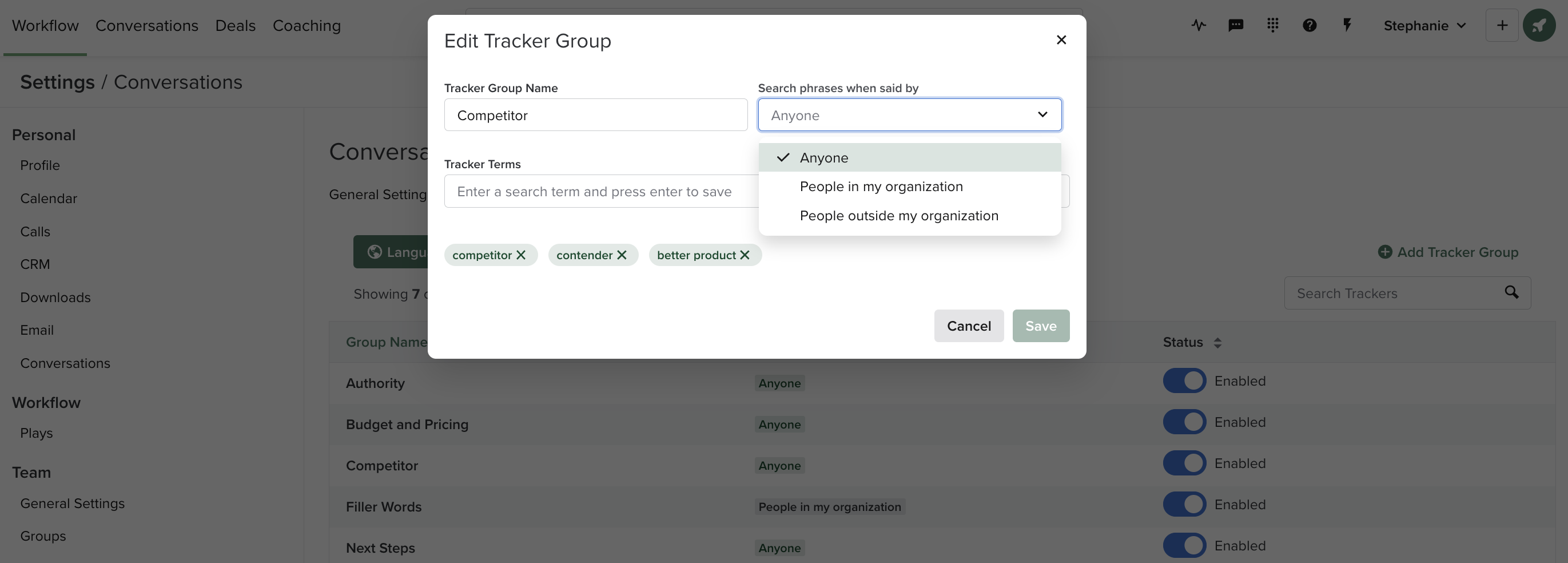Viewport: 1568px width, 563px height.
Task: Disable the Authority tracker toggle
Action: (1183, 380)
